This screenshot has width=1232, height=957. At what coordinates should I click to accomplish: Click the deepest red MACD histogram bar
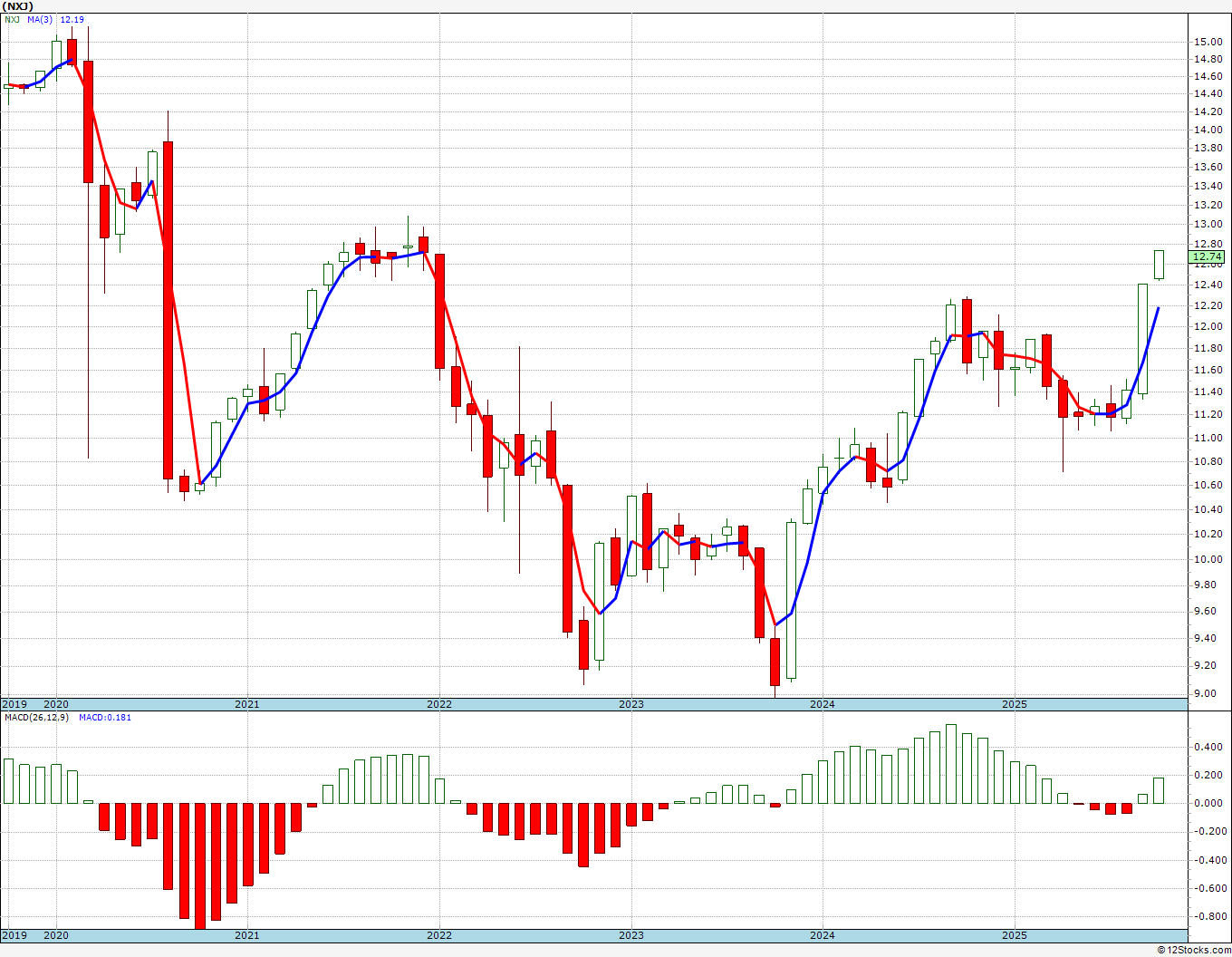[x=200, y=866]
